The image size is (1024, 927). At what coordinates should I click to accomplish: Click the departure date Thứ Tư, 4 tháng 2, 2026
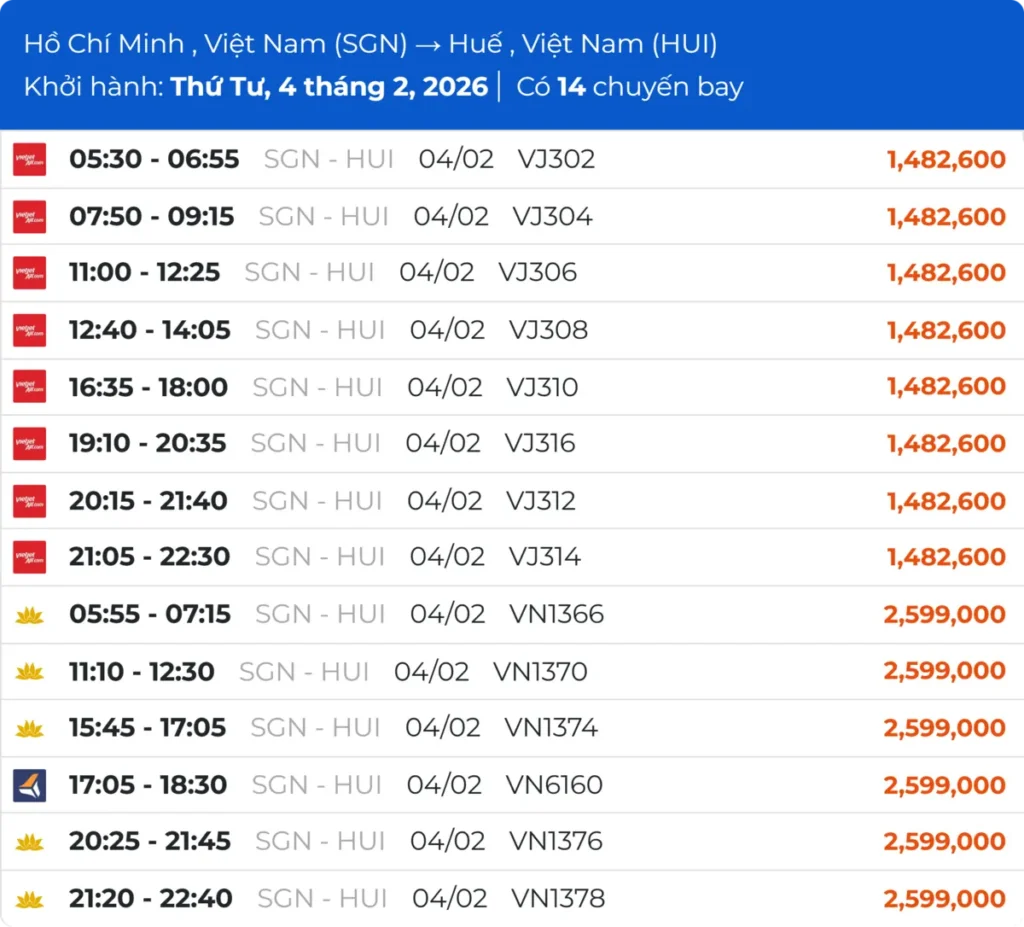329,87
